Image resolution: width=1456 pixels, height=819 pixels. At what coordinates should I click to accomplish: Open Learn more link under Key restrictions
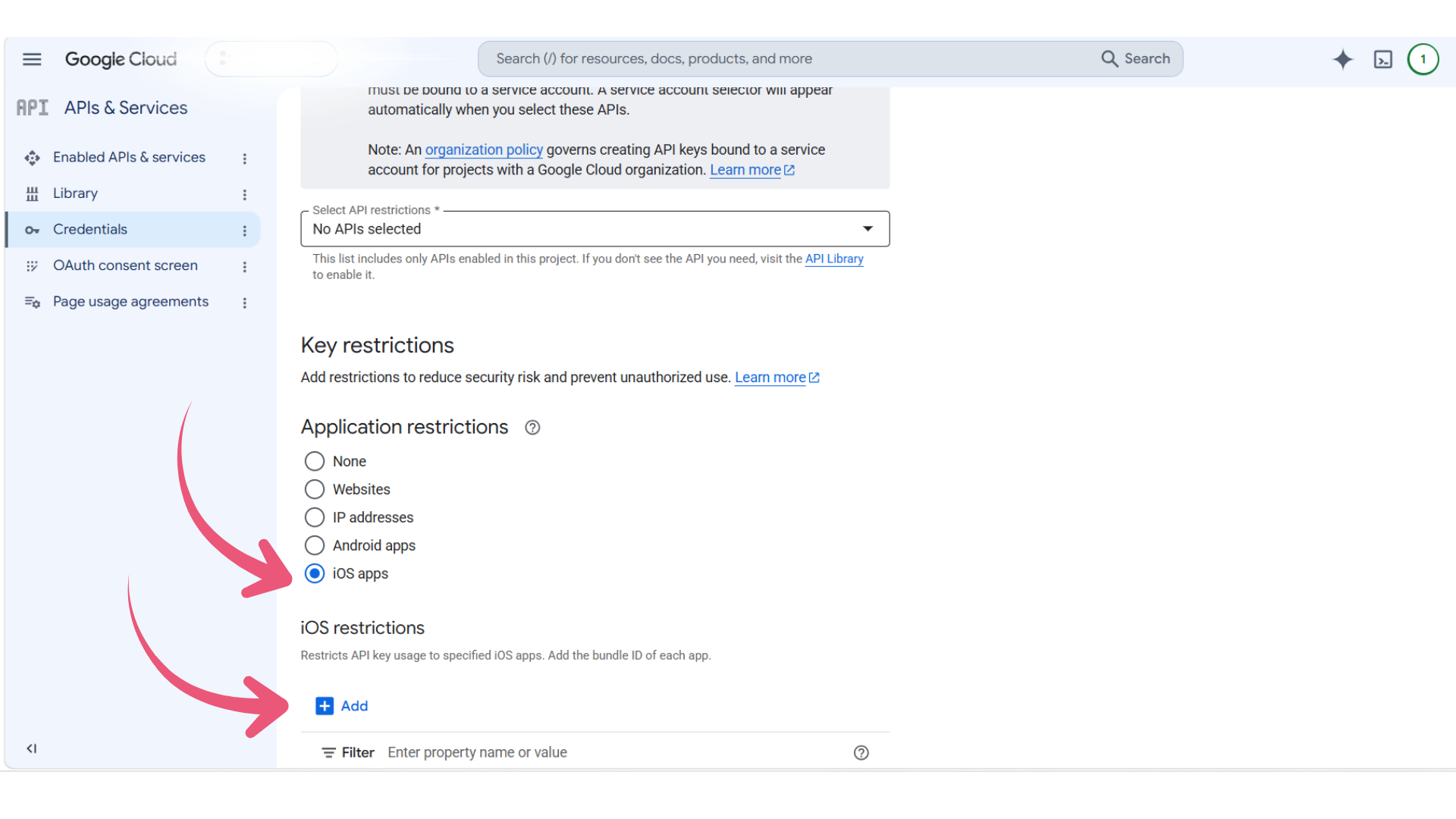777,378
